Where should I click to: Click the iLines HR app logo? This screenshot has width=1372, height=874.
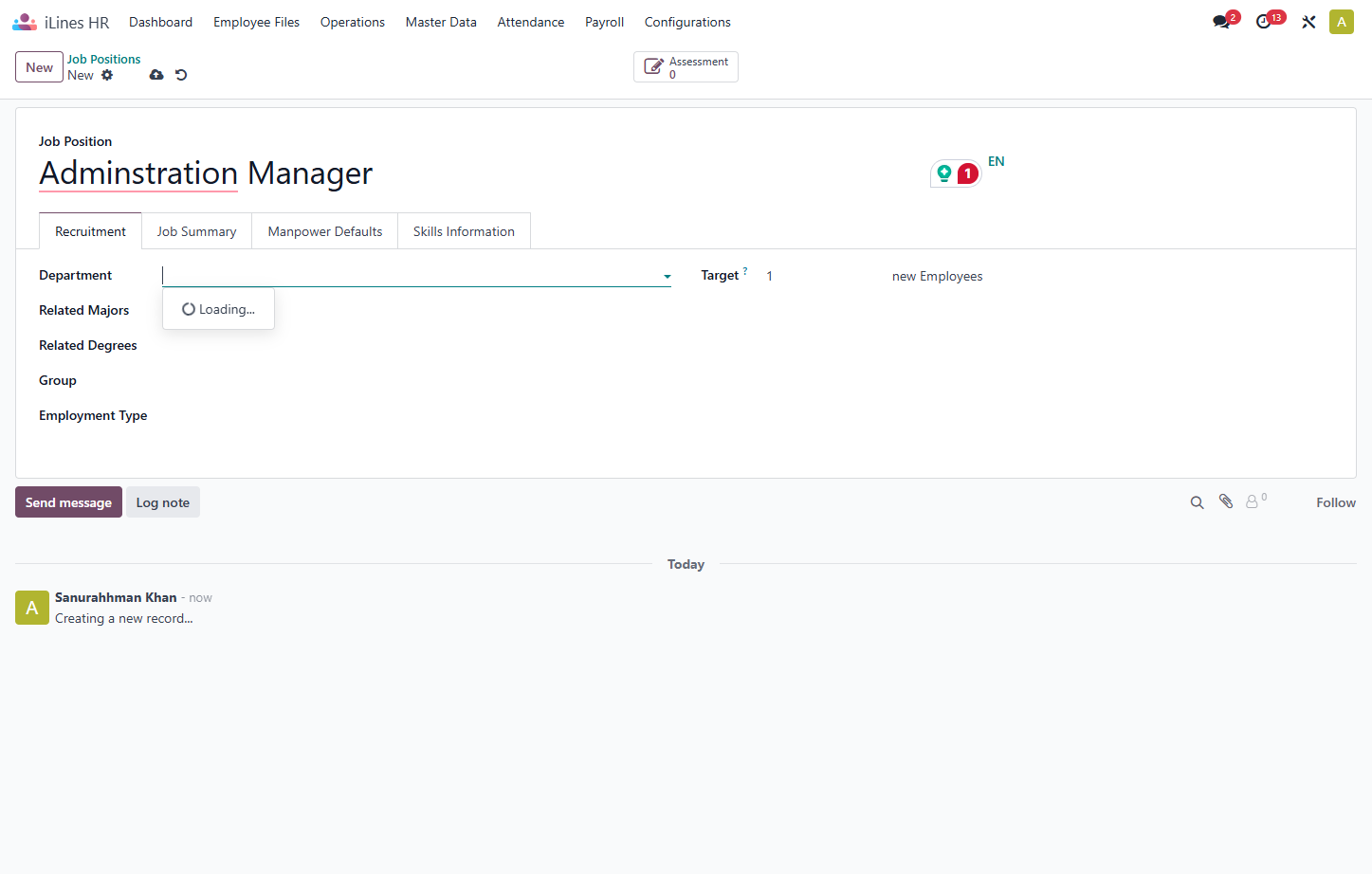pyautogui.click(x=25, y=22)
